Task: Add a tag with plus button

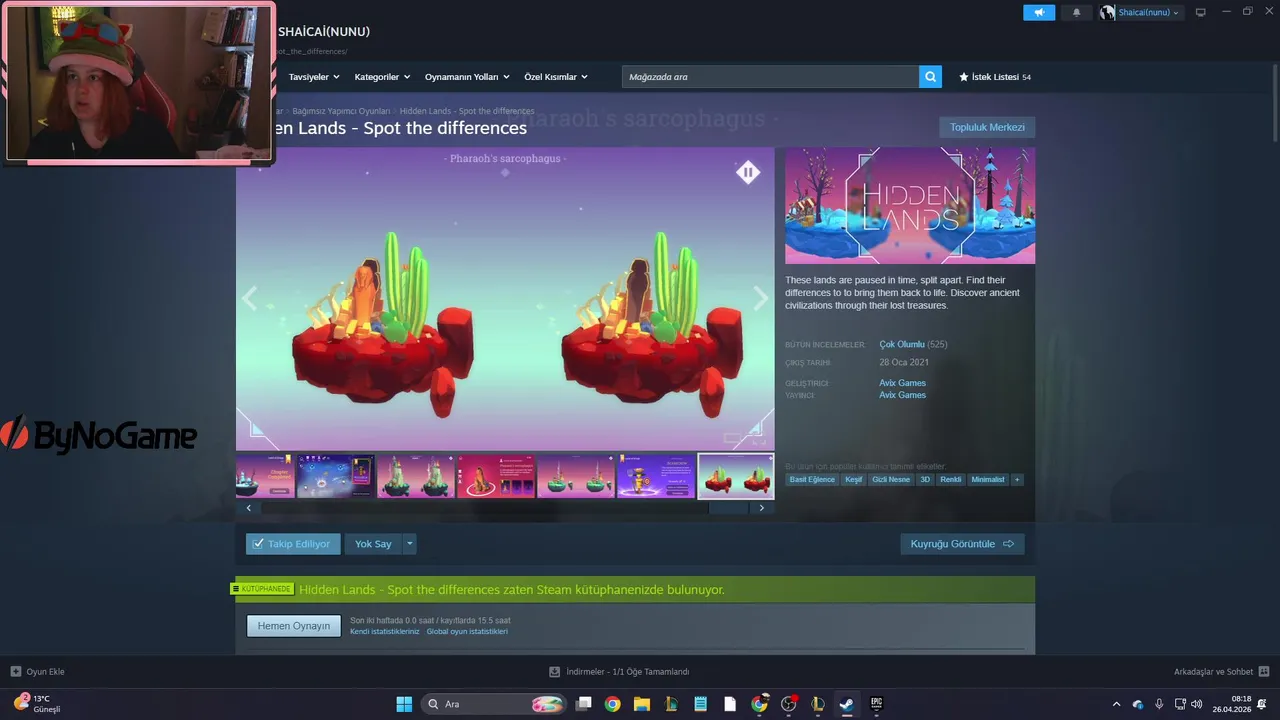Action: click(x=1017, y=480)
